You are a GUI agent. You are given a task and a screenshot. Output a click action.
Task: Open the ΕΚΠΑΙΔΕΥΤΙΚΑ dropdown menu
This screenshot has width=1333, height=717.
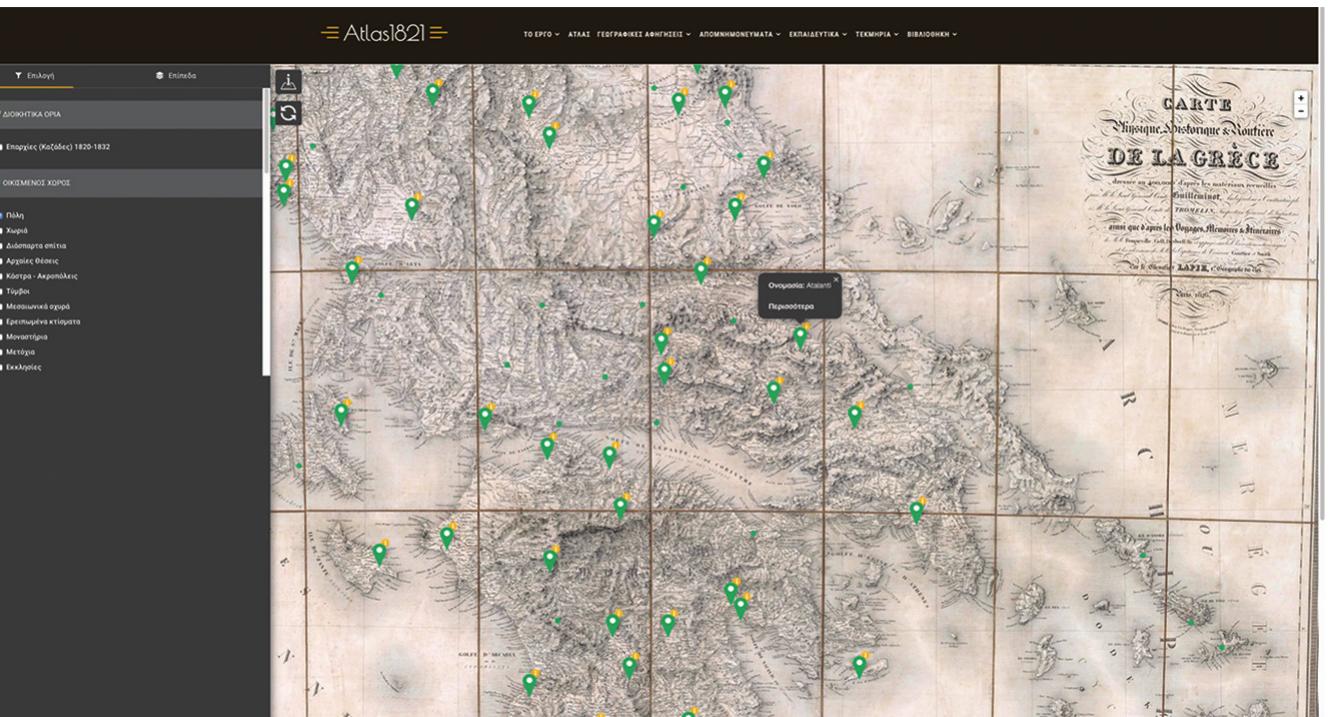coord(818,34)
